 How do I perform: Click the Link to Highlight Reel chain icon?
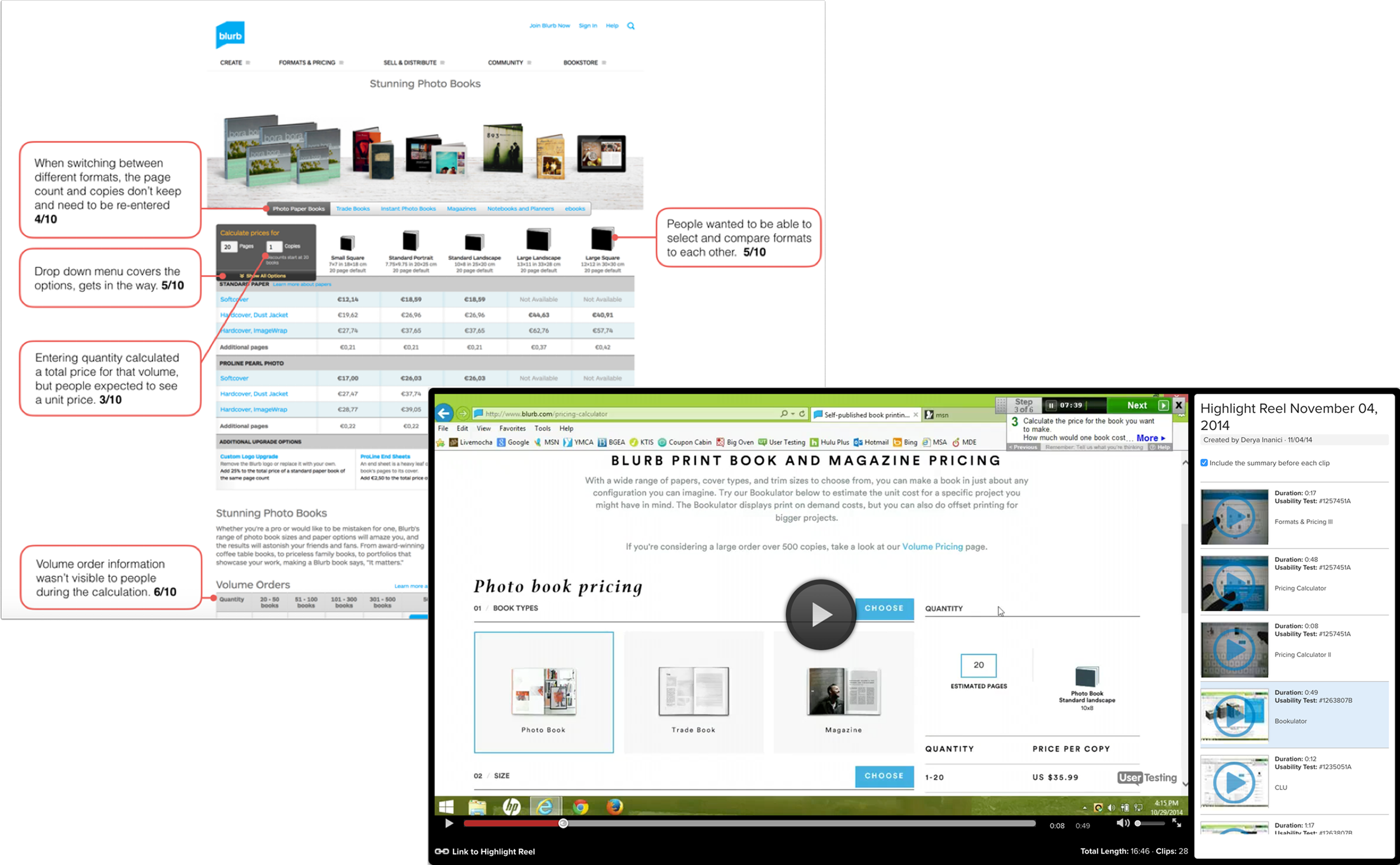pos(441,851)
